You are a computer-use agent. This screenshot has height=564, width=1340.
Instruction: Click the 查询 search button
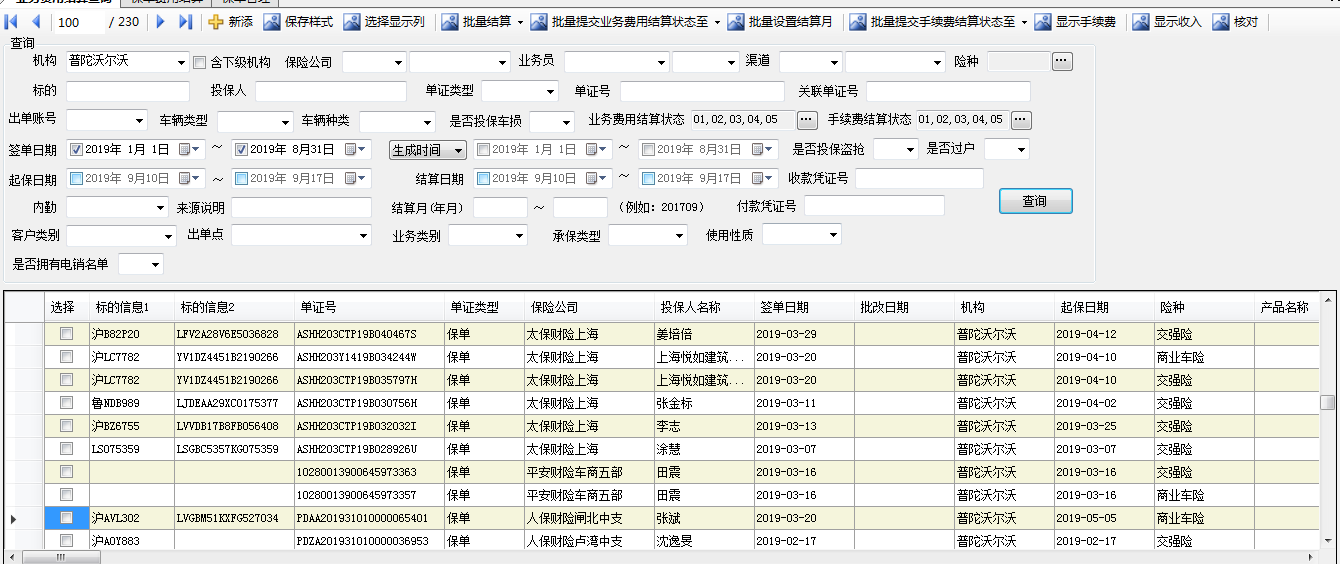(1035, 201)
